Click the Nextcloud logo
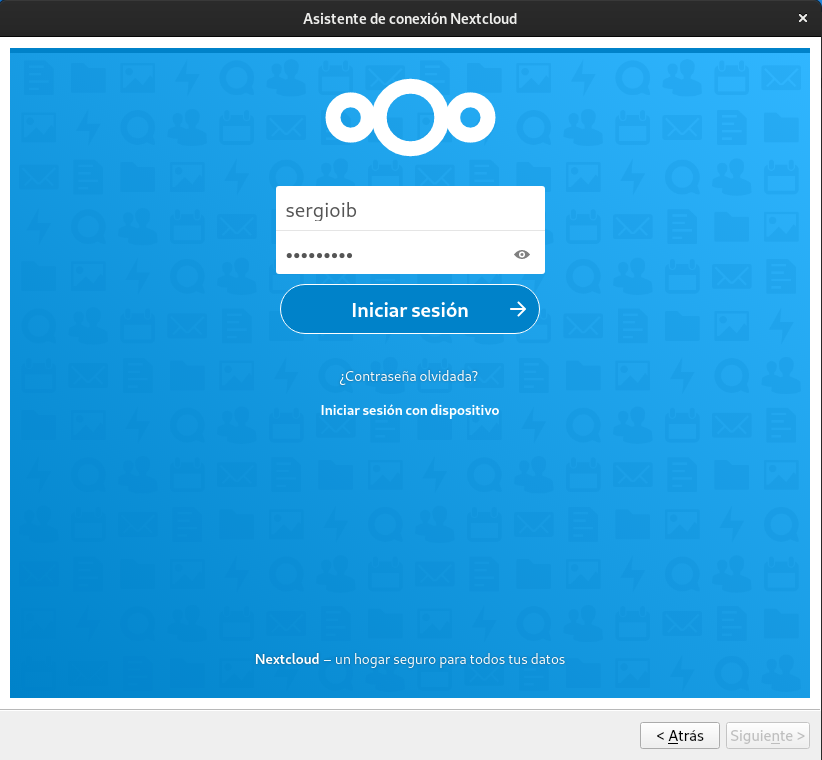Image resolution: width=822 pixels, height=760 pixels. coord(410,118)
